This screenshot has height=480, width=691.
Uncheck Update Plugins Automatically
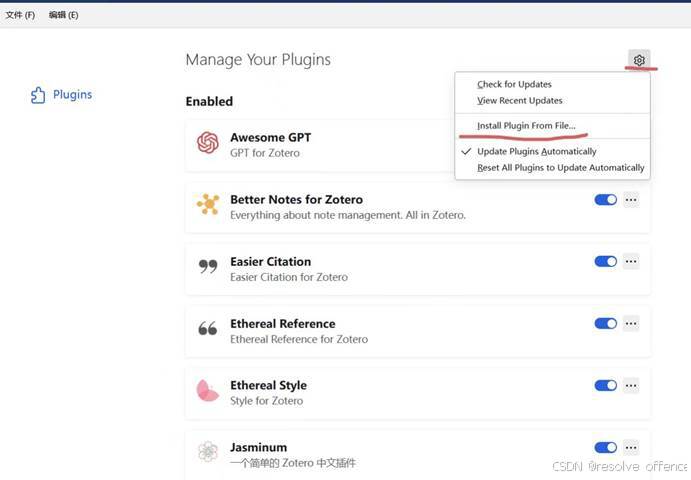click(x=536, y=151)
